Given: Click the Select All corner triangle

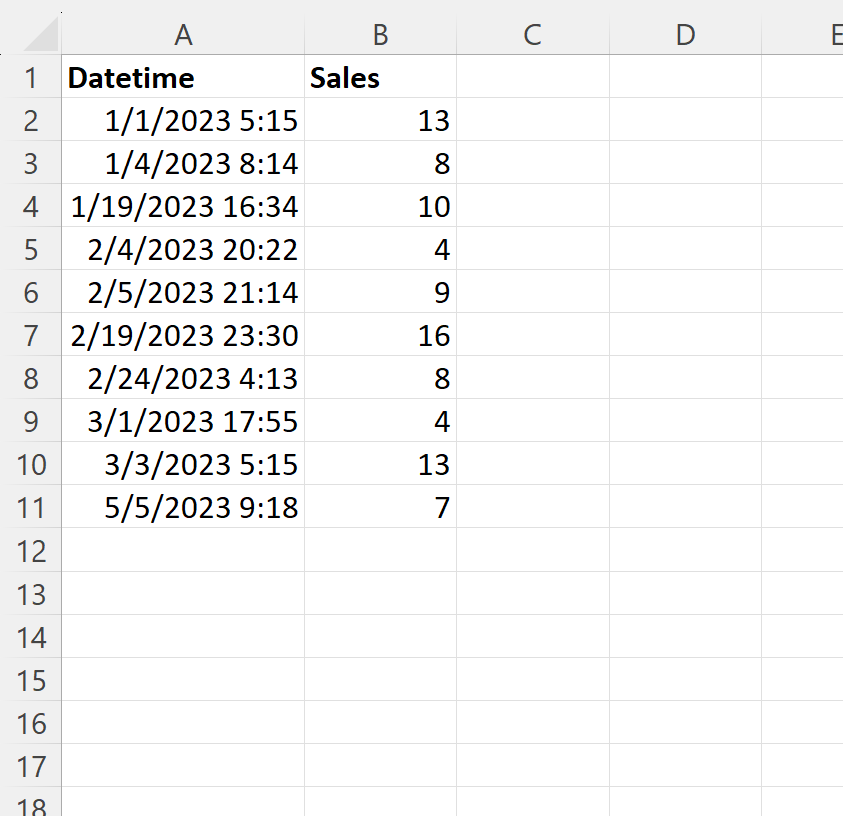Looking at the screenshot, I should [x=41, y=34].
